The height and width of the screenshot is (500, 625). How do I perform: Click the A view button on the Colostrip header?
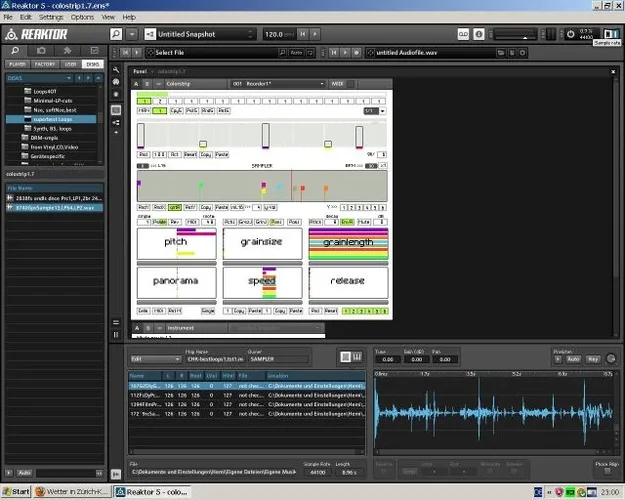[x=136, y=84]
